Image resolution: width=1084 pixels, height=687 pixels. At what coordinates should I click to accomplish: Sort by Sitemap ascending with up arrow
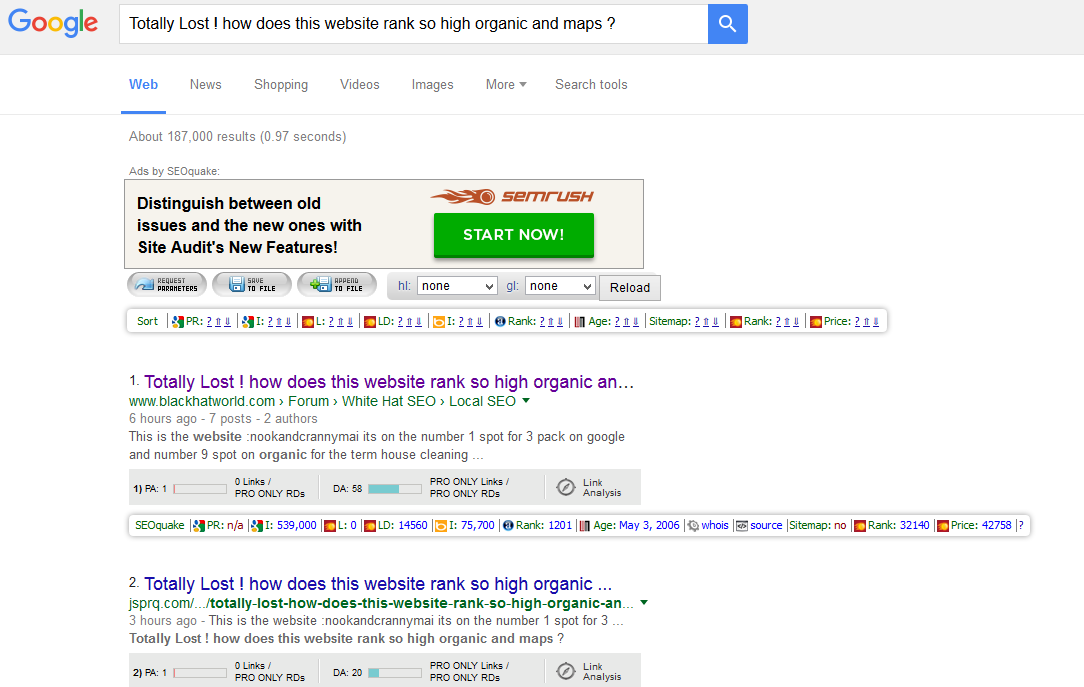706,321
